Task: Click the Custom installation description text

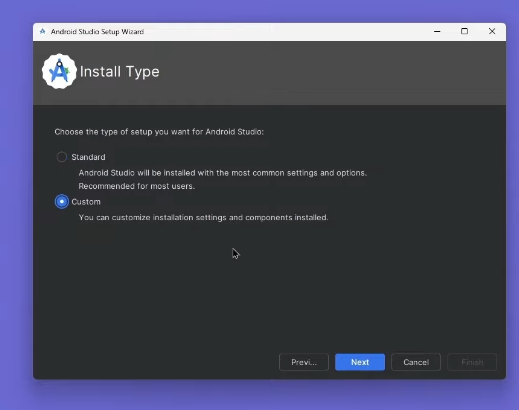Action: [x=203, y=218]
